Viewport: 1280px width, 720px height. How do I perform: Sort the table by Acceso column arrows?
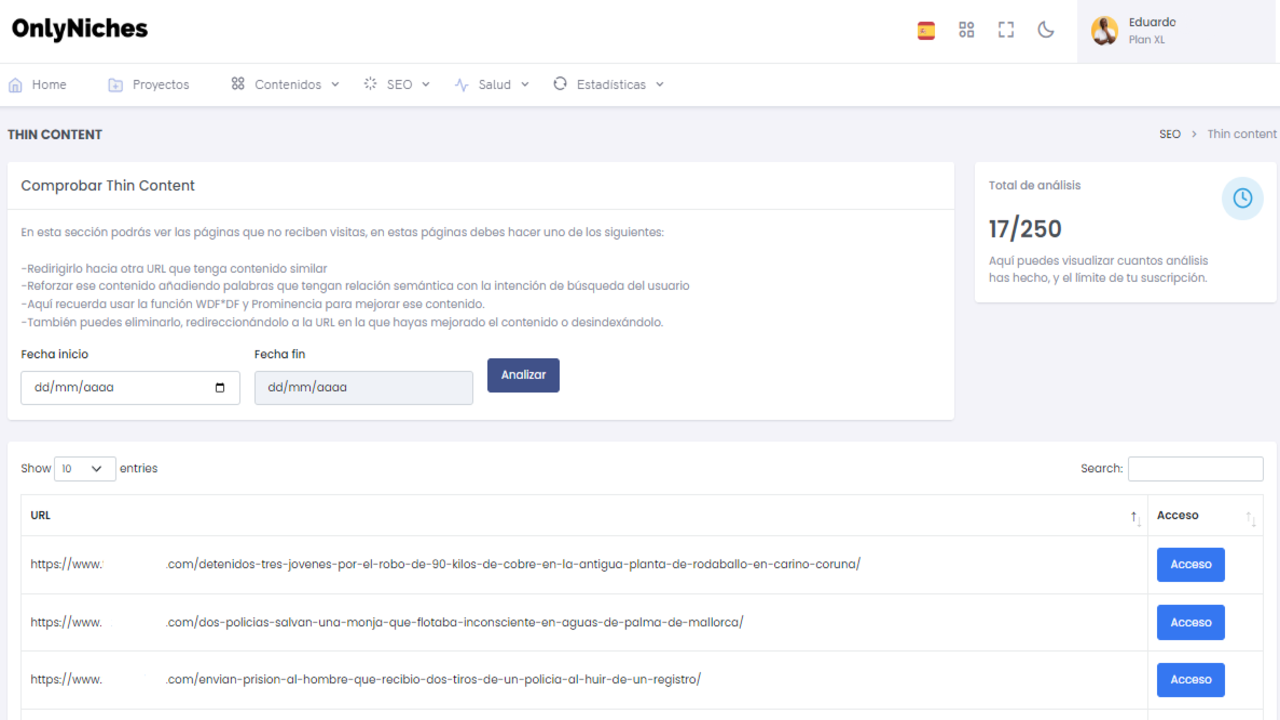[1250, 517]
